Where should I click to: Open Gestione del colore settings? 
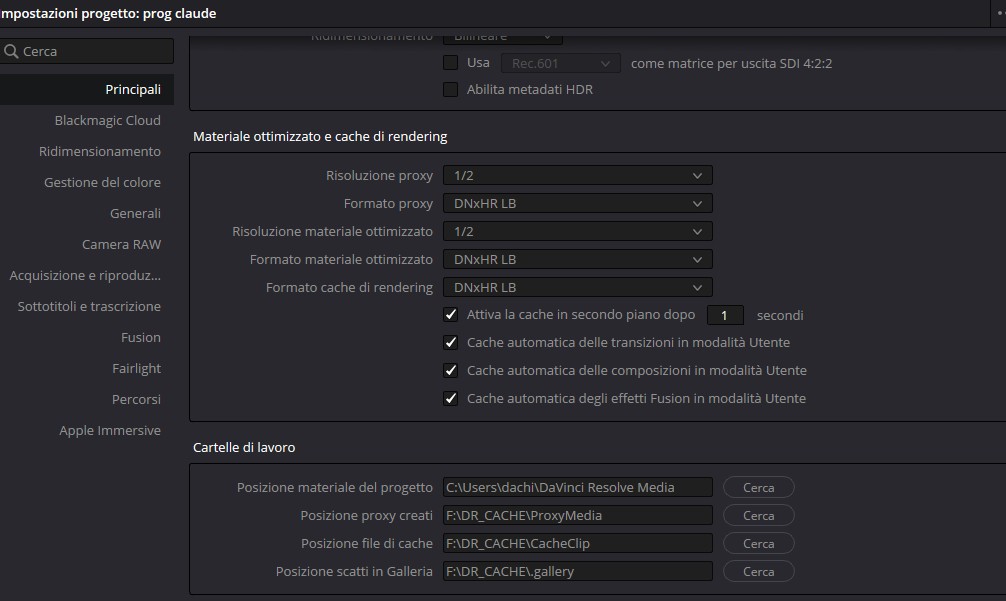point(102,182)
